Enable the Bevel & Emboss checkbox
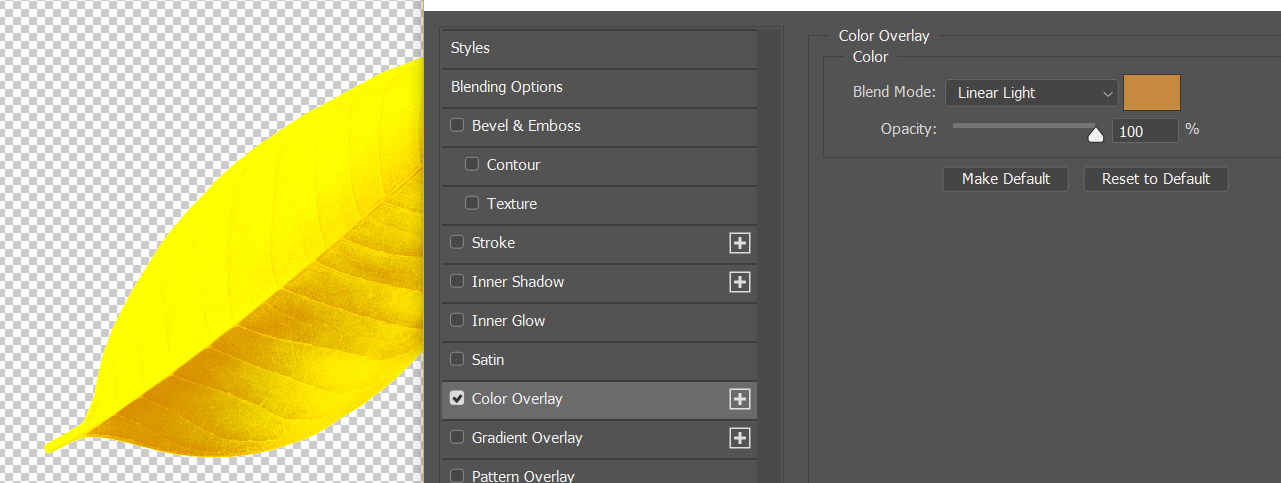Screen dimensions: 1281x483 point(457,126)
